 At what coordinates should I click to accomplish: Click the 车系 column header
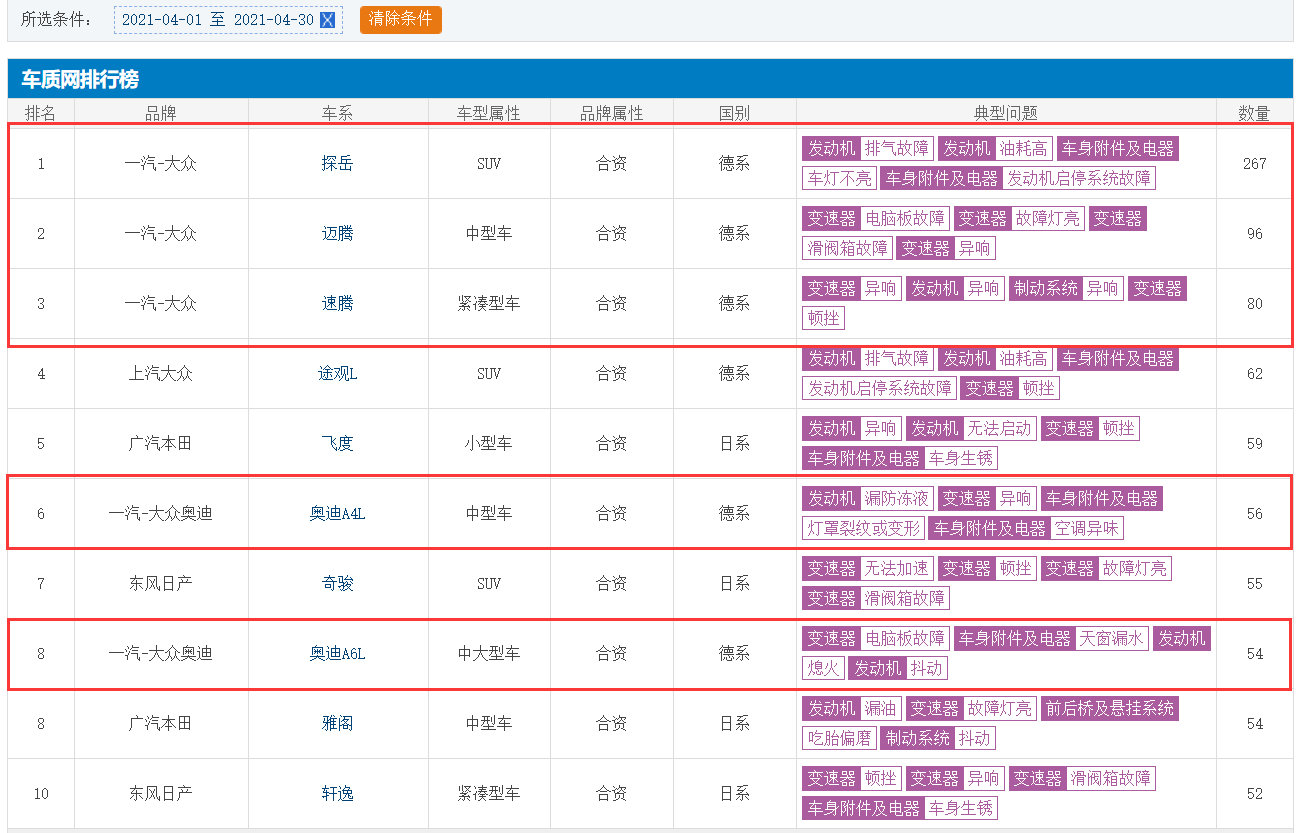[338, 113]
